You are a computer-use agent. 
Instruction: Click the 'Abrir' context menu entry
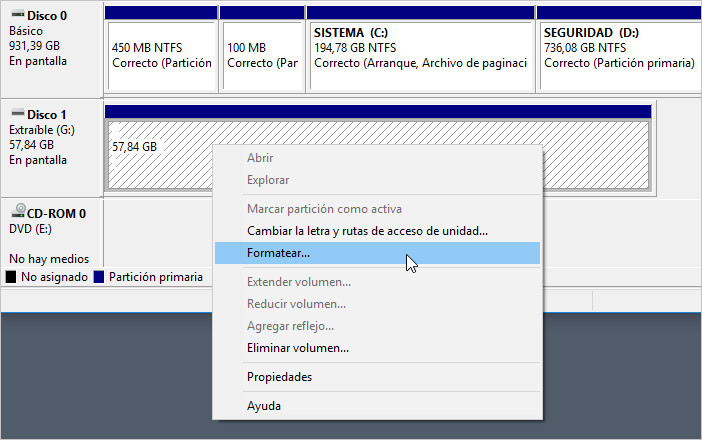260,158
